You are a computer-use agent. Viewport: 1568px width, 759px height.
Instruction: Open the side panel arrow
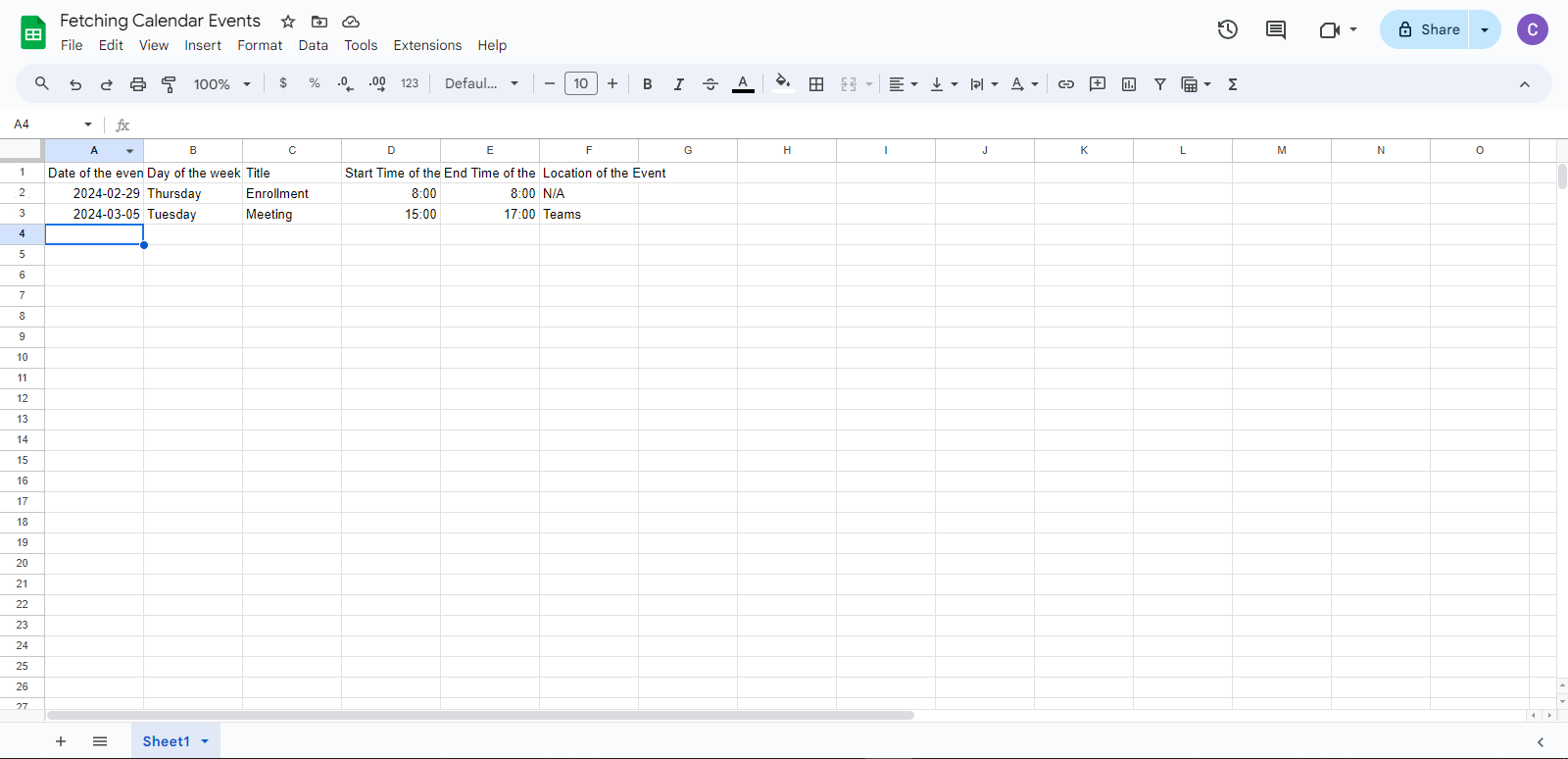(x=1541, y=742)
